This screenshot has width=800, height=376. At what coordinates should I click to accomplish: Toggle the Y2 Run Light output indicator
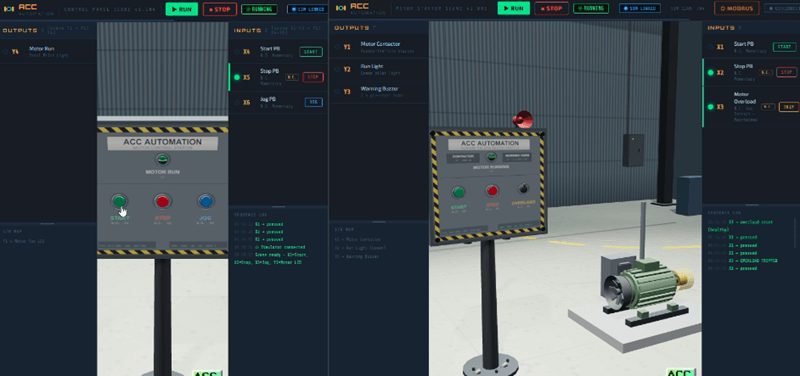point(337,69)
